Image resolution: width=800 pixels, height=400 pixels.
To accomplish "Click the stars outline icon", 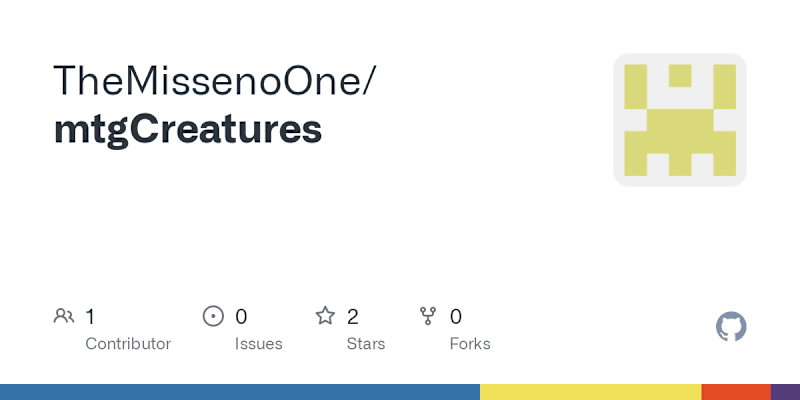I will pos(325,316).
